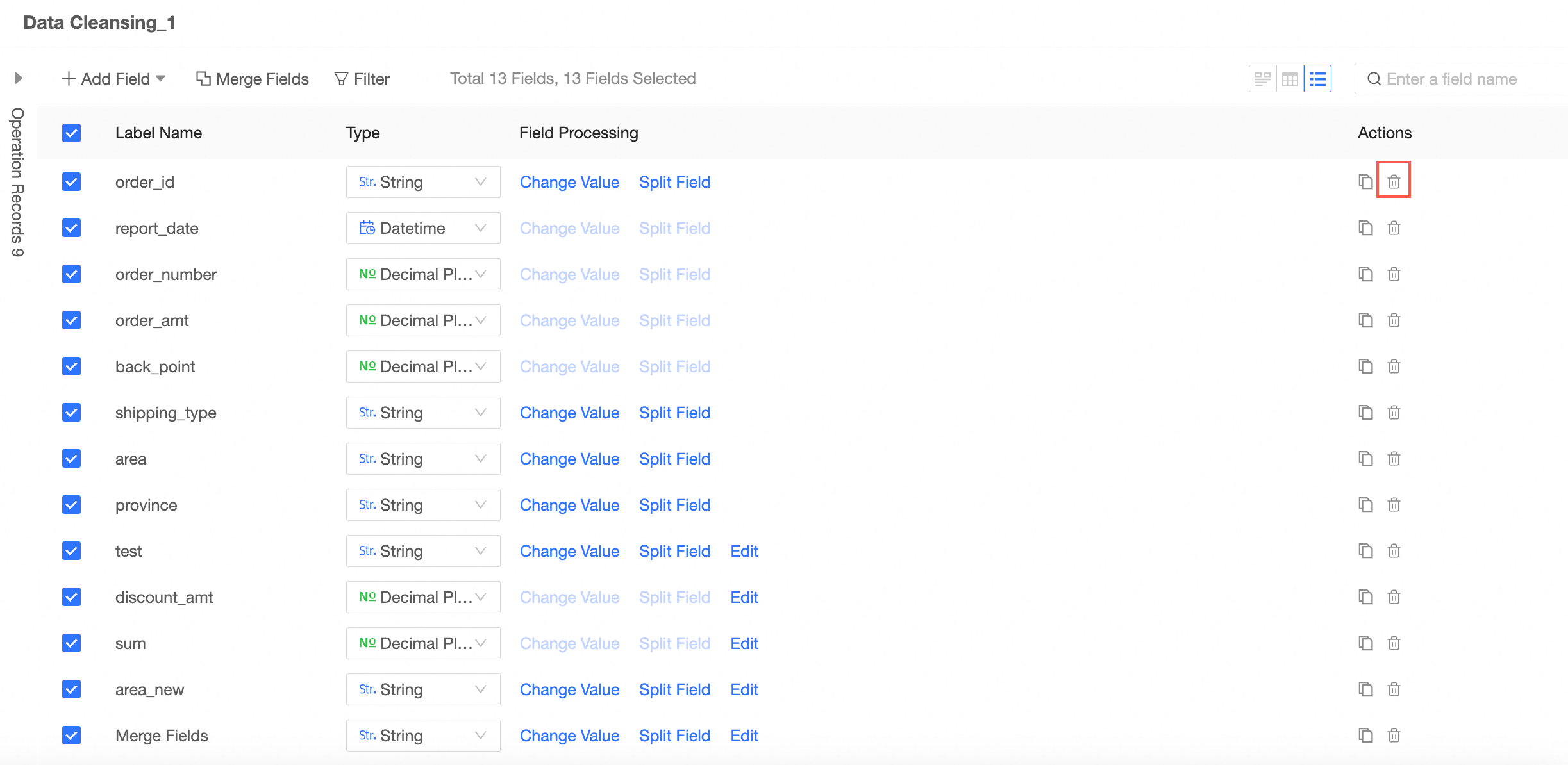The height and width of the screenshot is (765, 1568).
Task: Switch to card view layout icon
Action: (x=1262, y=79)
